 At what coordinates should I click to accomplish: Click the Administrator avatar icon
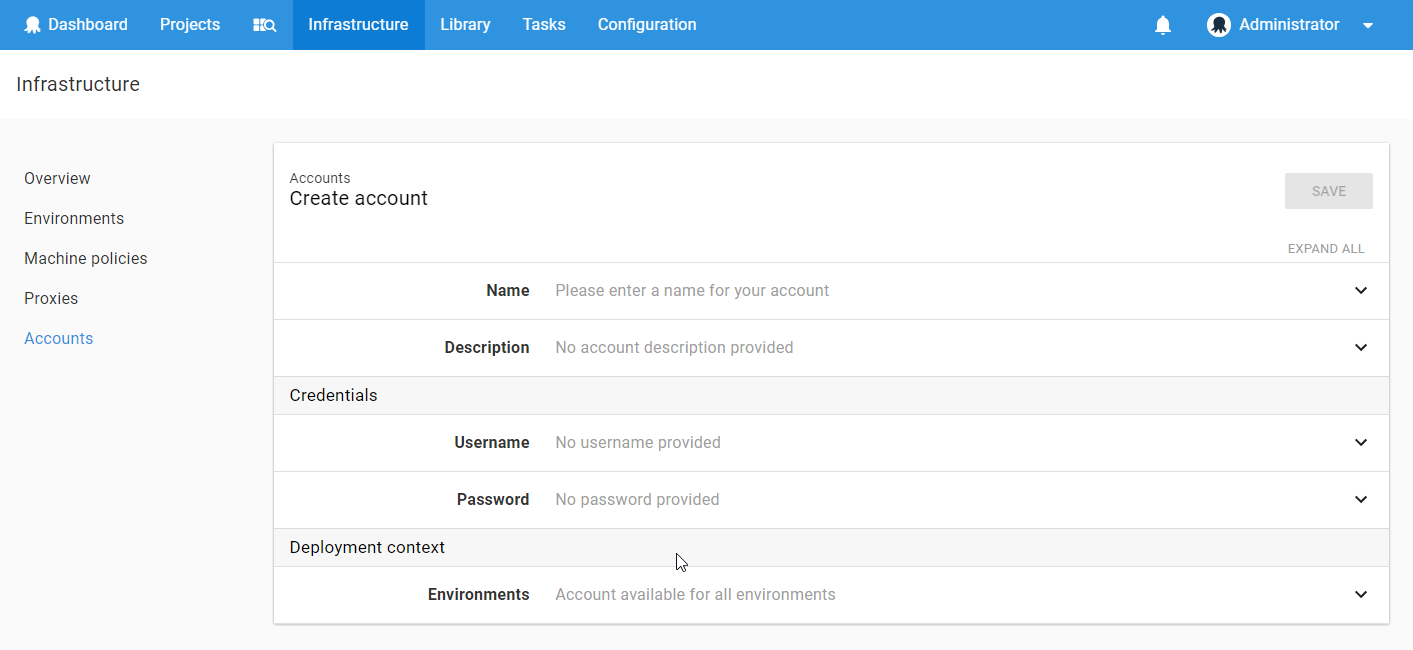(1218, 25)
